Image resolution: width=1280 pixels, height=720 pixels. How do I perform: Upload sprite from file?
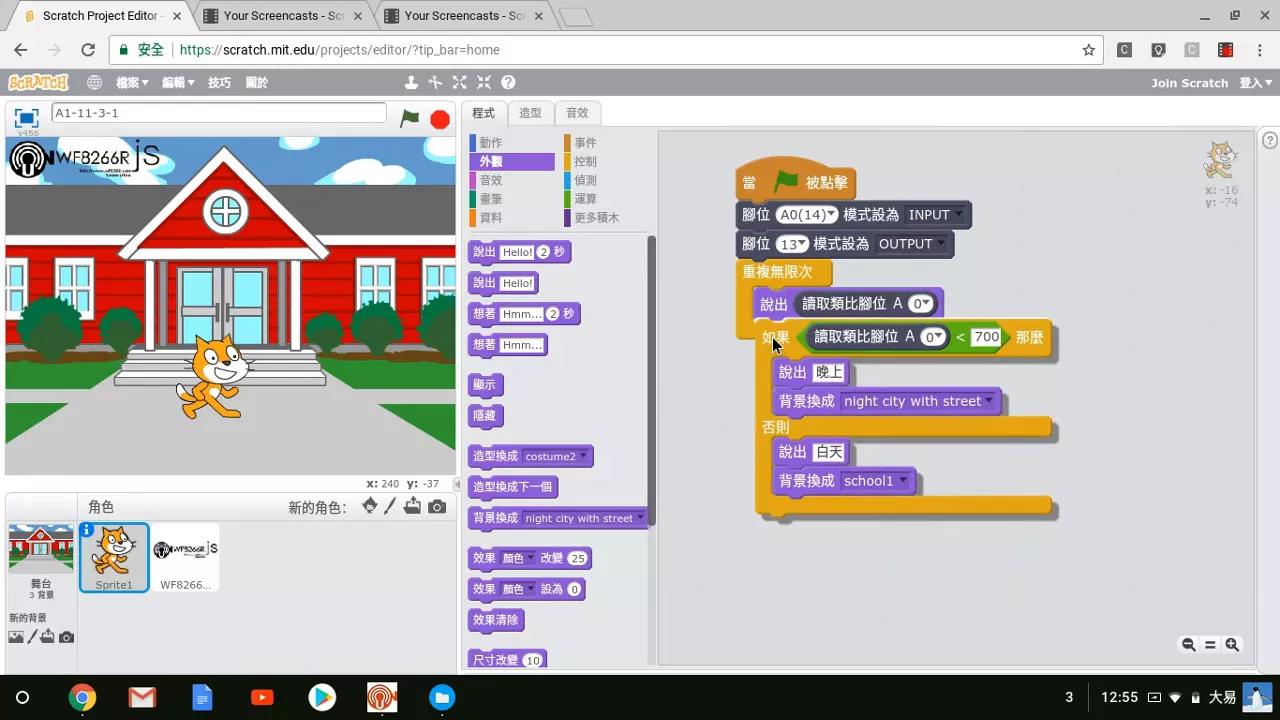[x=412, y=506]
